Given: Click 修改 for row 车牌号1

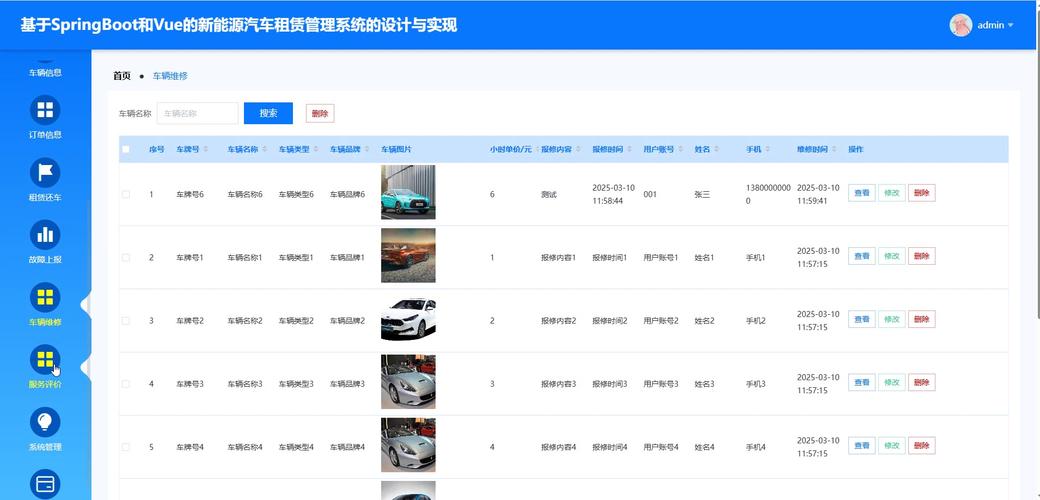Looking at the screenshot, I should point(891,256).
